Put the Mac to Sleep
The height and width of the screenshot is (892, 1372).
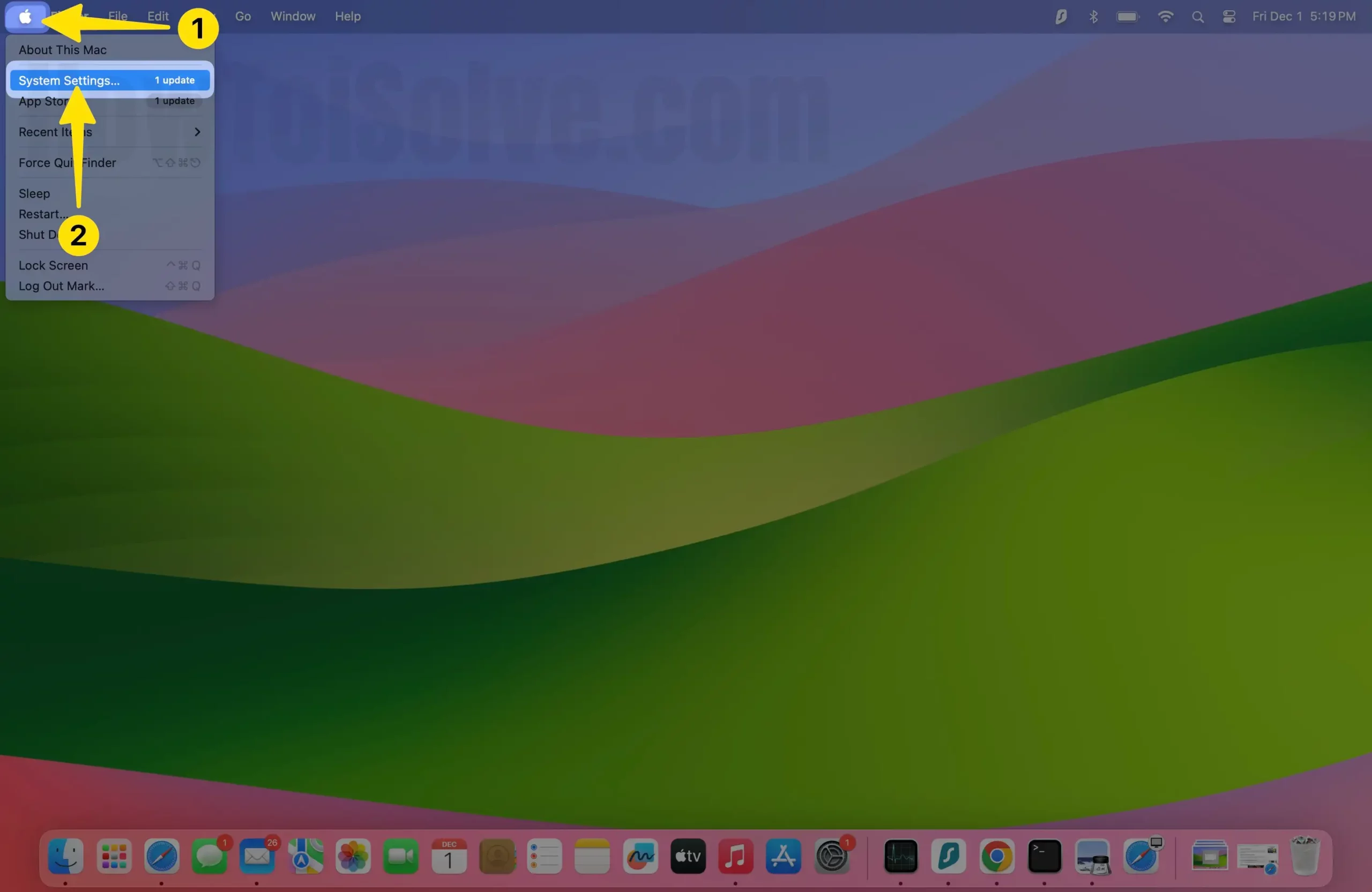point(109,193)
